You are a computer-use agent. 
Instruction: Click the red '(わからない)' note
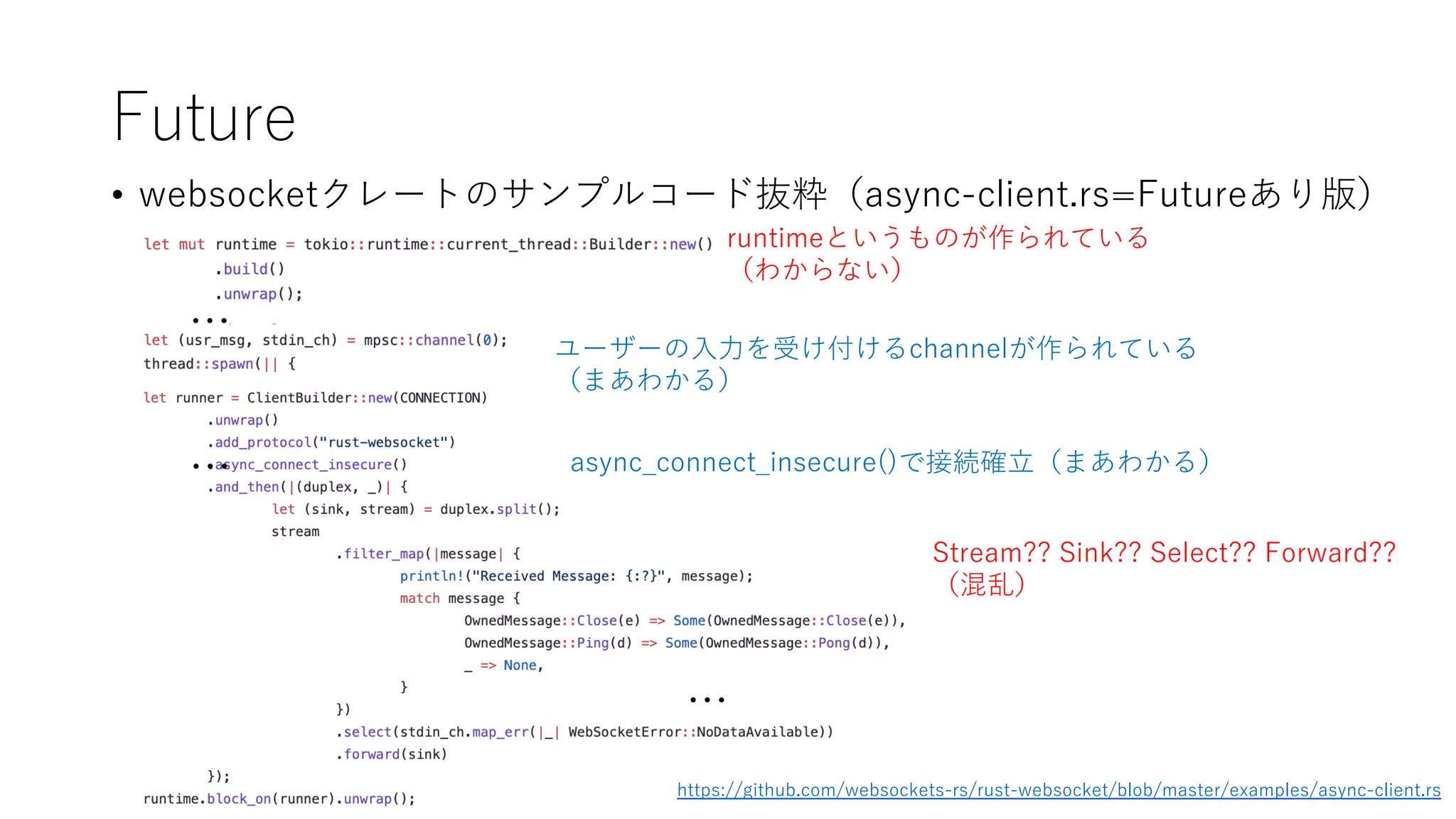point(823,269)
